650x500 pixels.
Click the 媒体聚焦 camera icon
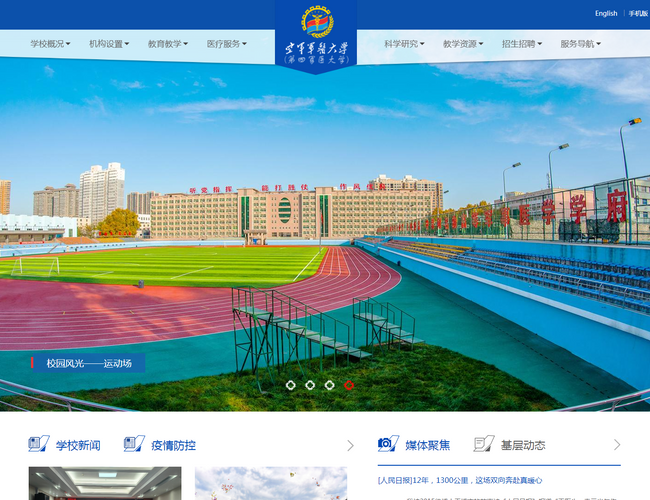tap(388, 444)
